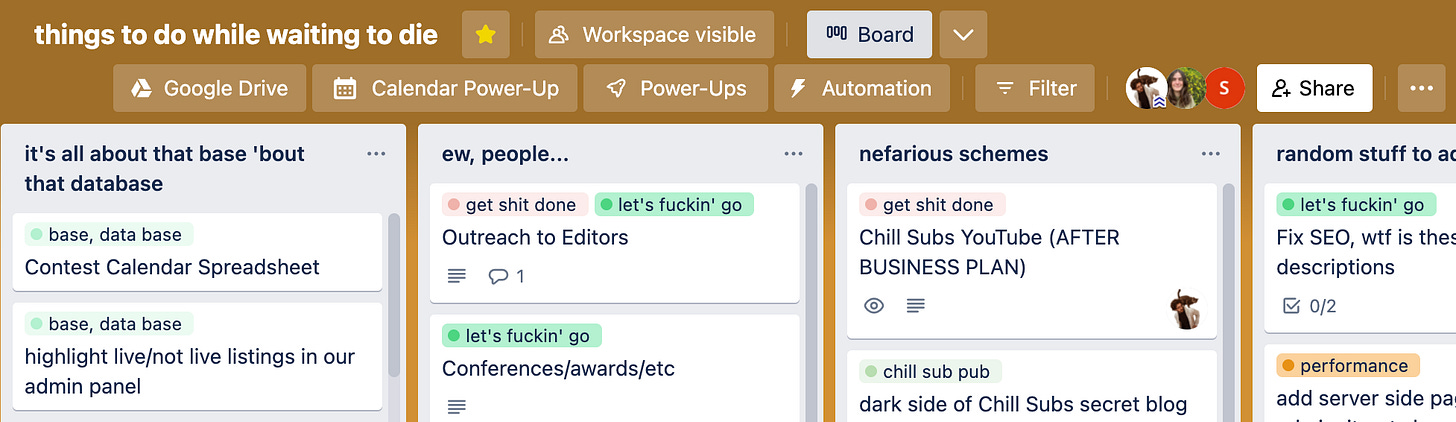Screen dimensions: 1456x422
Task: Click "let's fuckin' go" label on Outreach to Editors
Action: tap(674, 205)
